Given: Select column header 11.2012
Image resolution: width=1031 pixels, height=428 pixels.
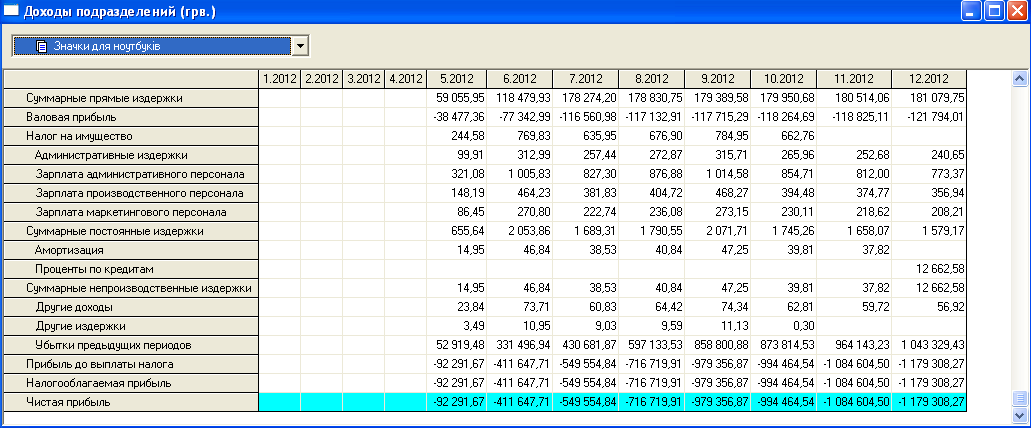Looking at the screenshot, I should [x=854, y=79].
